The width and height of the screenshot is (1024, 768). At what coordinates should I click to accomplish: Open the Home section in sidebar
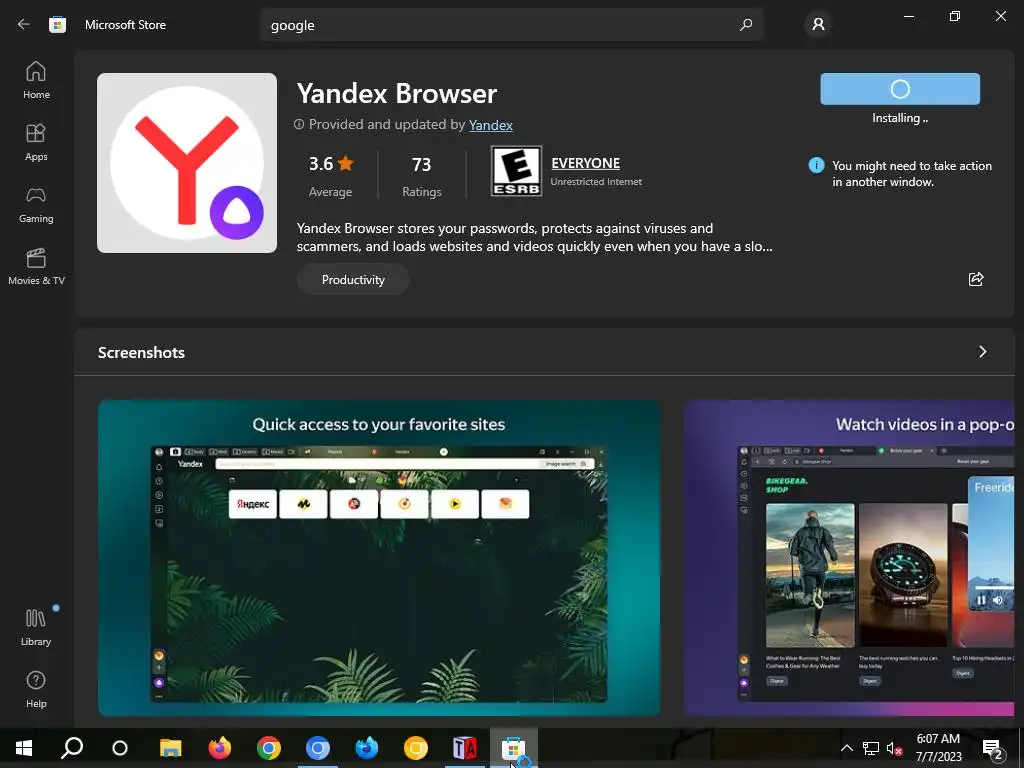click(x=36, y=80)
